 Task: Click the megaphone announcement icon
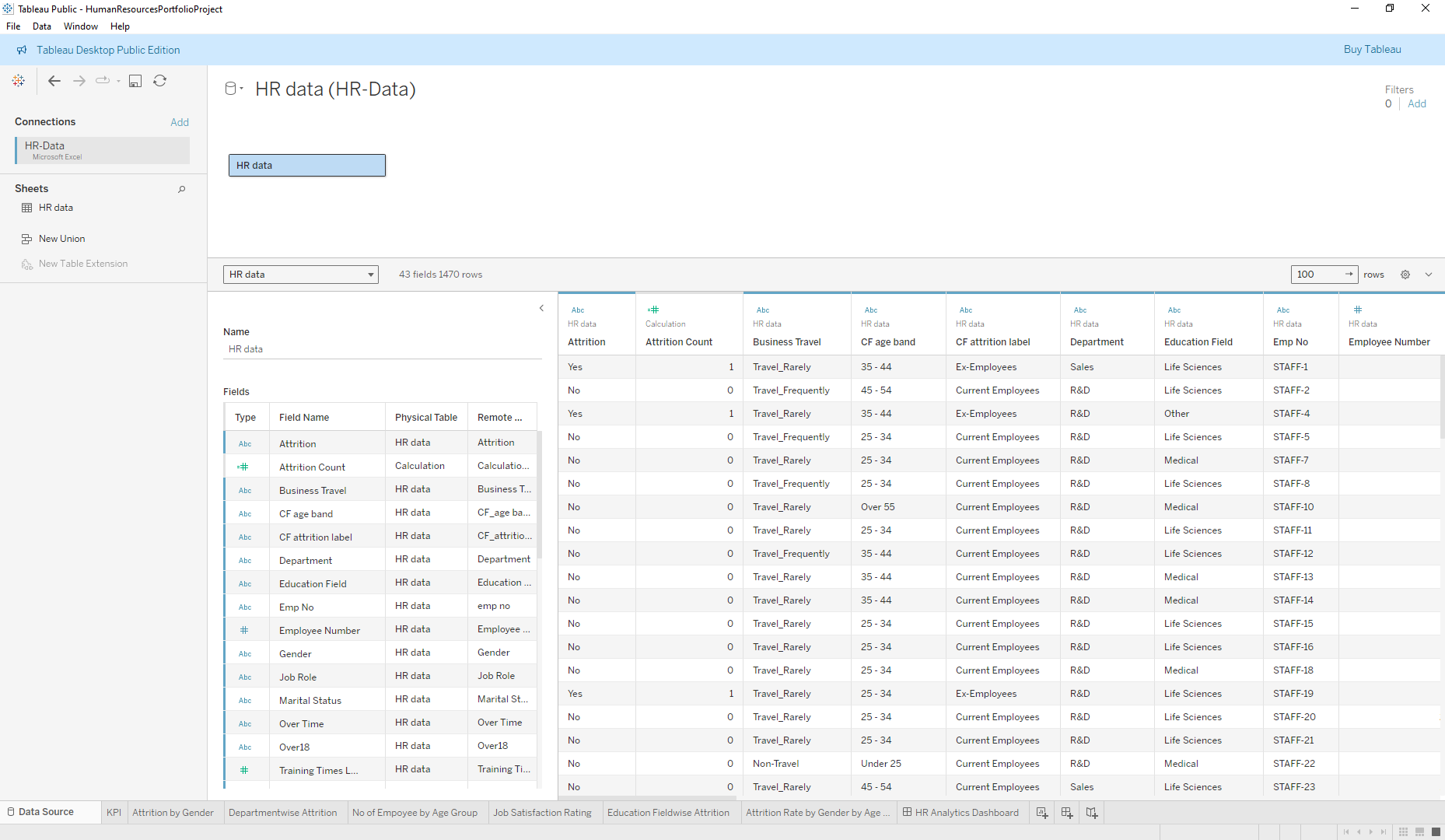tap(22, 50)
